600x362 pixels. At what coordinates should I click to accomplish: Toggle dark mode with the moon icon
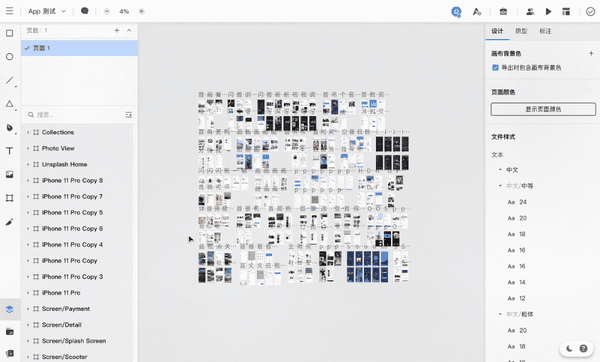coord(569,348)
